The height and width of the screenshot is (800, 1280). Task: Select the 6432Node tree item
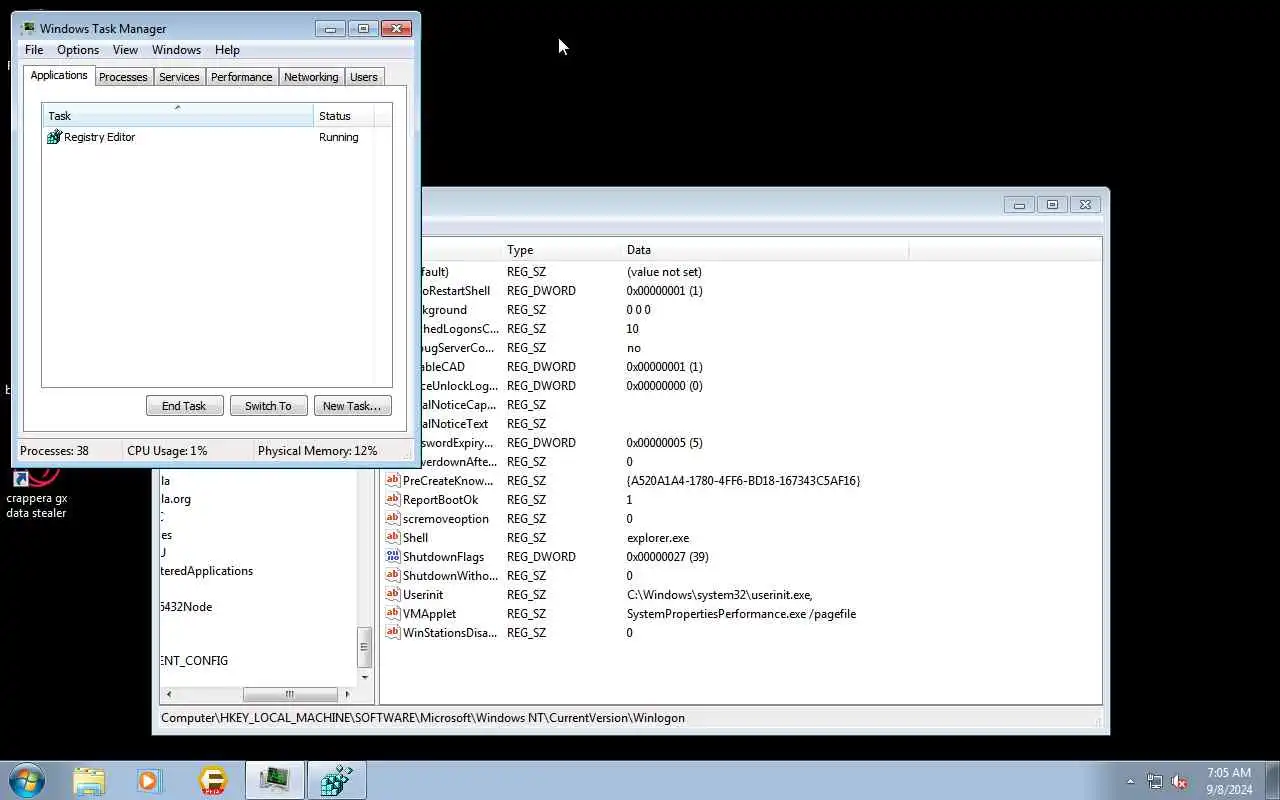pos(186,607)
